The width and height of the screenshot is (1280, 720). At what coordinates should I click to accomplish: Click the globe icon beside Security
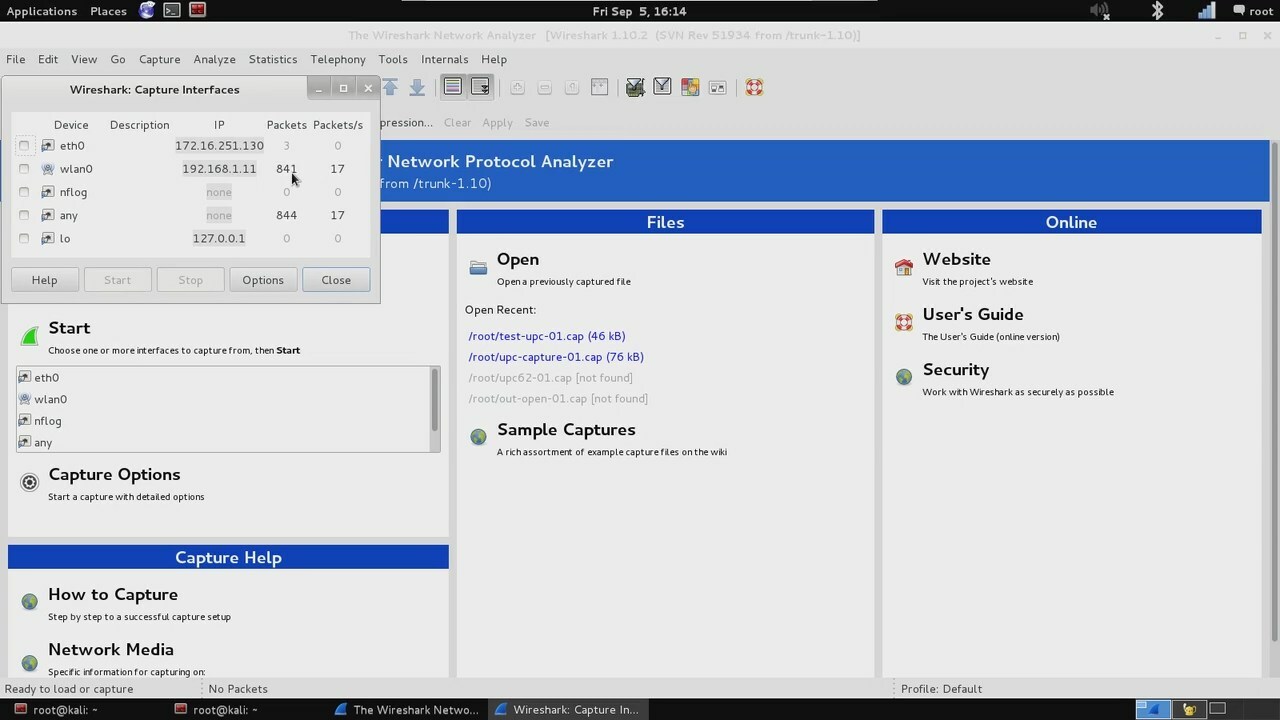pos(904,377)
